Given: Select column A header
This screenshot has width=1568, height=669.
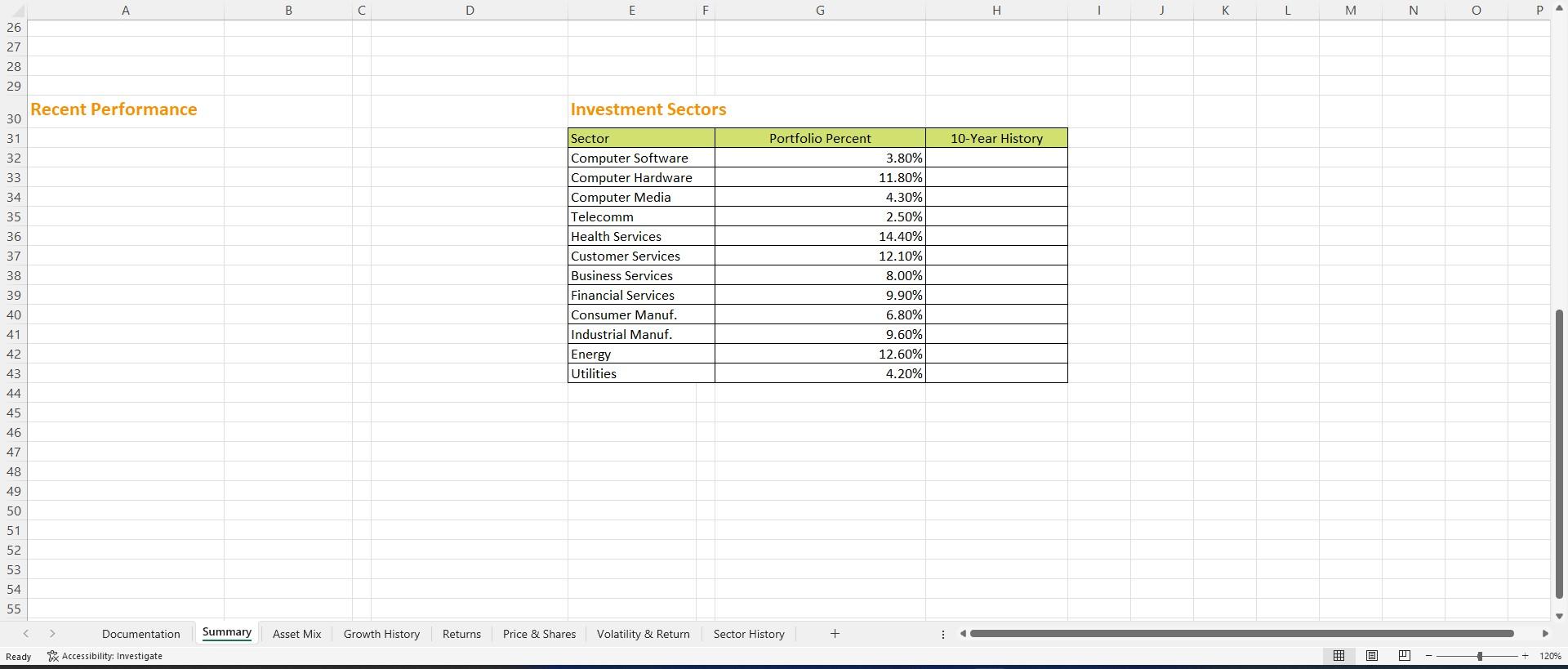Looking at the screenshot, I should coord(126,10).
